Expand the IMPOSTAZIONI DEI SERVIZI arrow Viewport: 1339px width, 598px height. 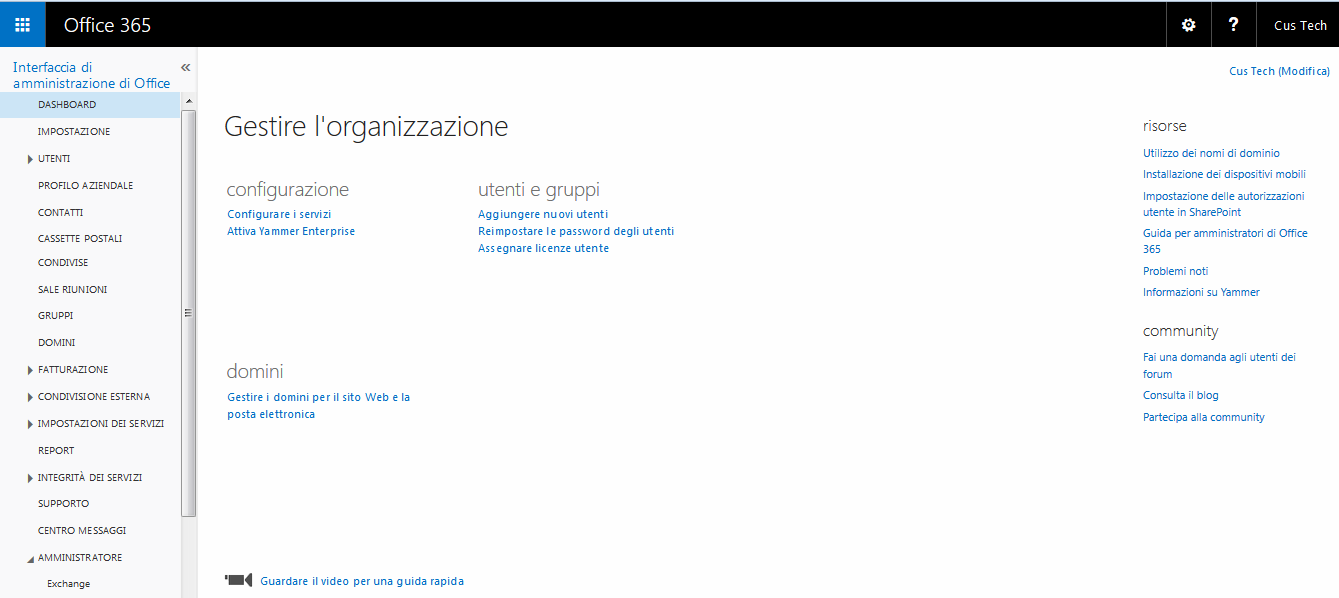tap(30, 424)
